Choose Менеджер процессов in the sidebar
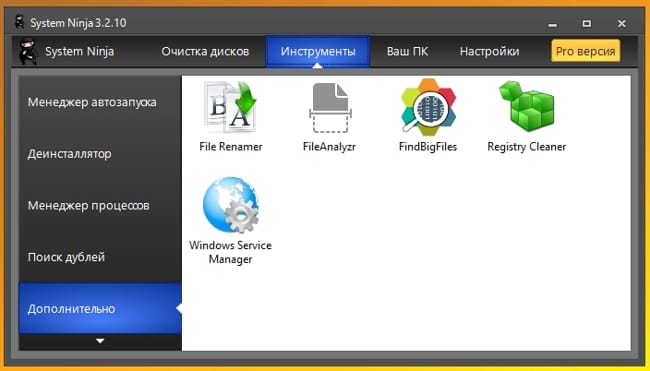The height and width of the screenshot is (371, 650). [100, 206]
